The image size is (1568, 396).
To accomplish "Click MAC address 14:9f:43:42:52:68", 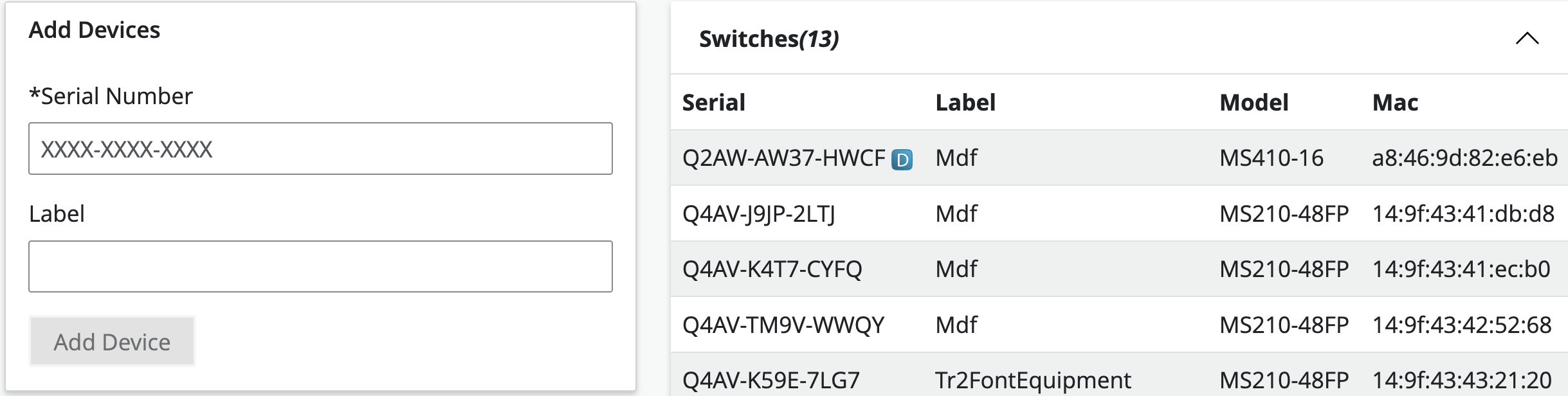I will point(1461,325).
